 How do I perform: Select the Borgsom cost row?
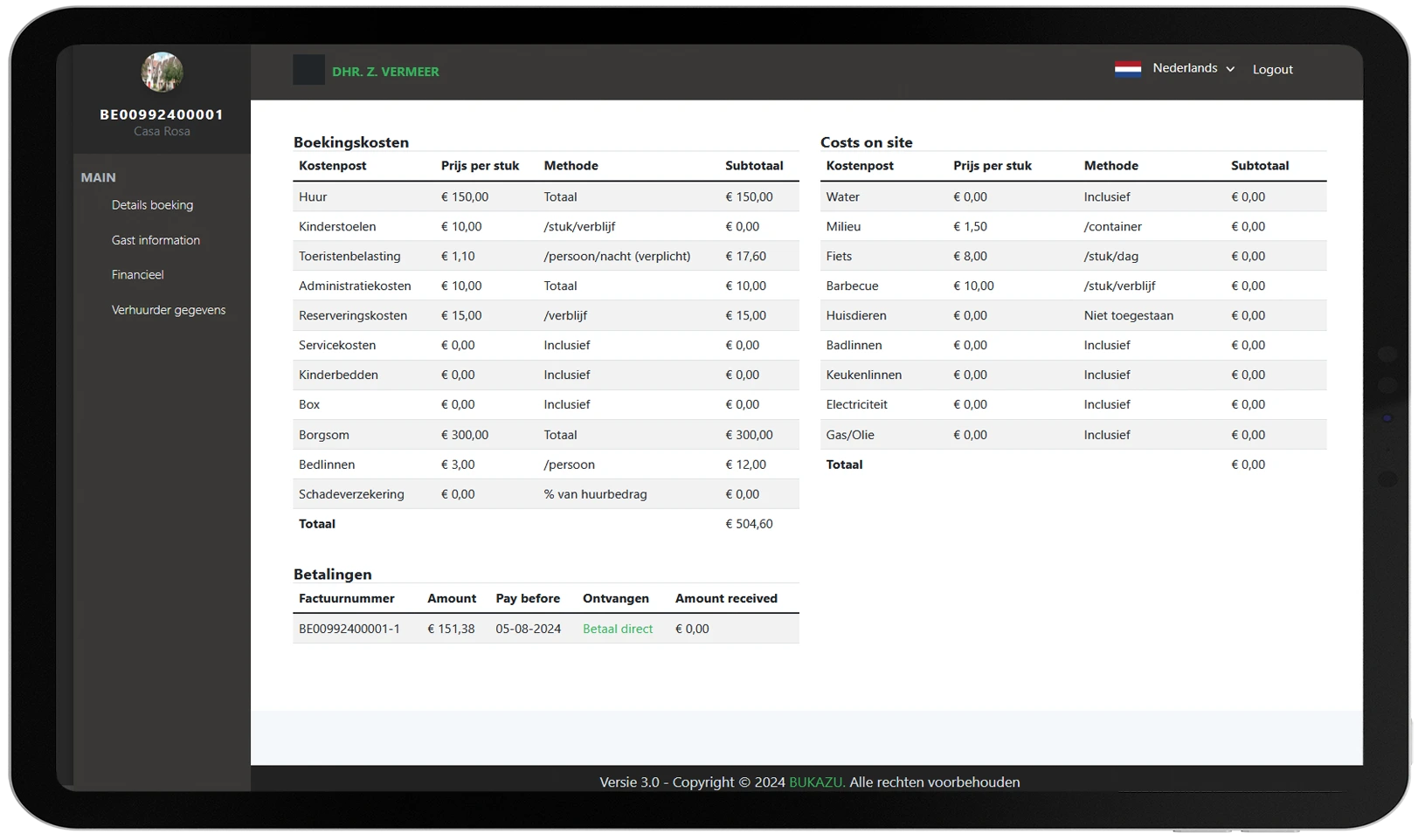545,435
